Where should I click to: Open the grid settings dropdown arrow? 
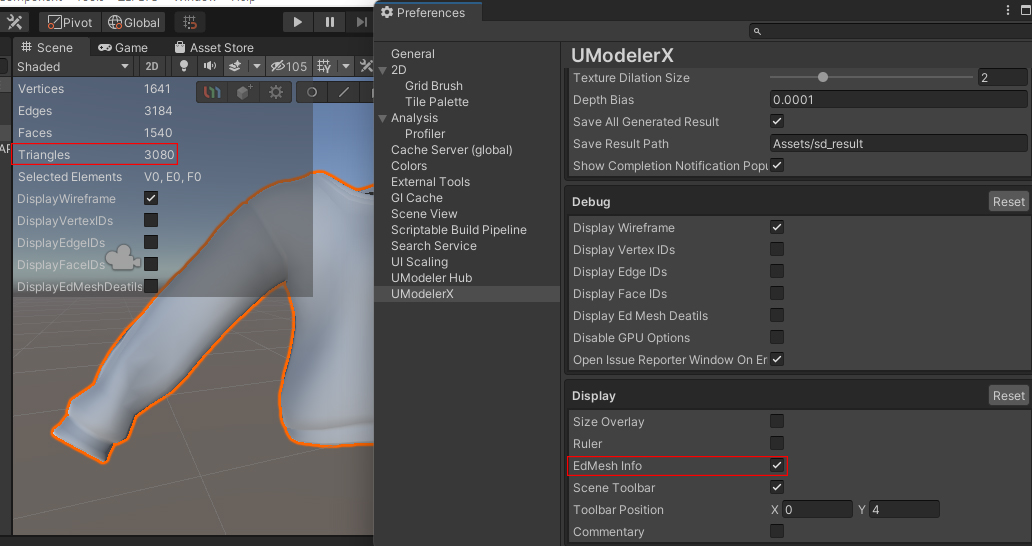click(346, 66)
